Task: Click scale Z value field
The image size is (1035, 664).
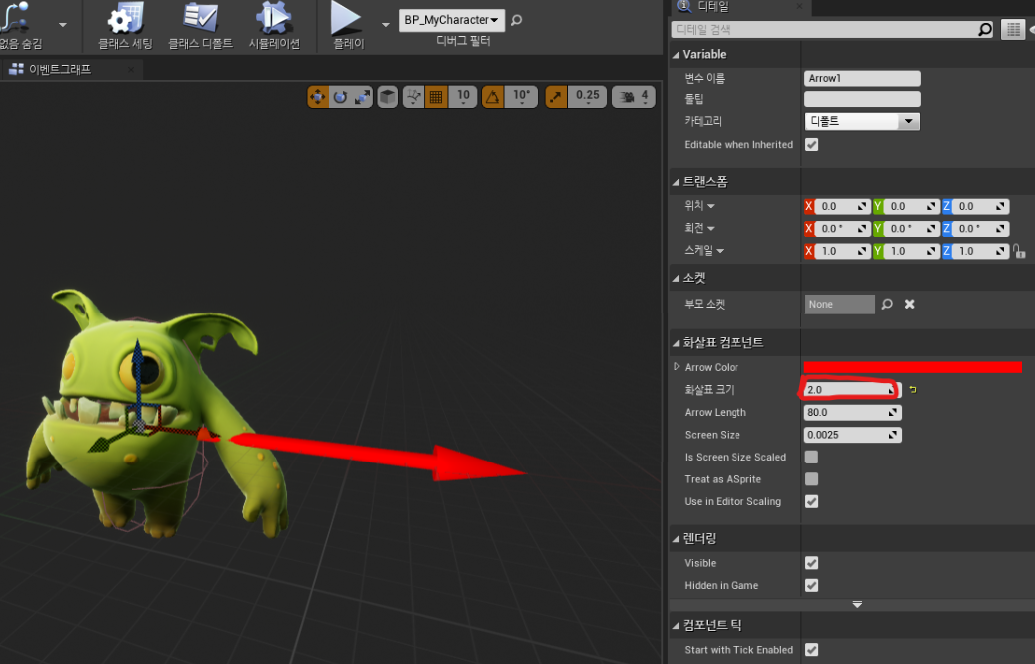Action: point(981,251)
